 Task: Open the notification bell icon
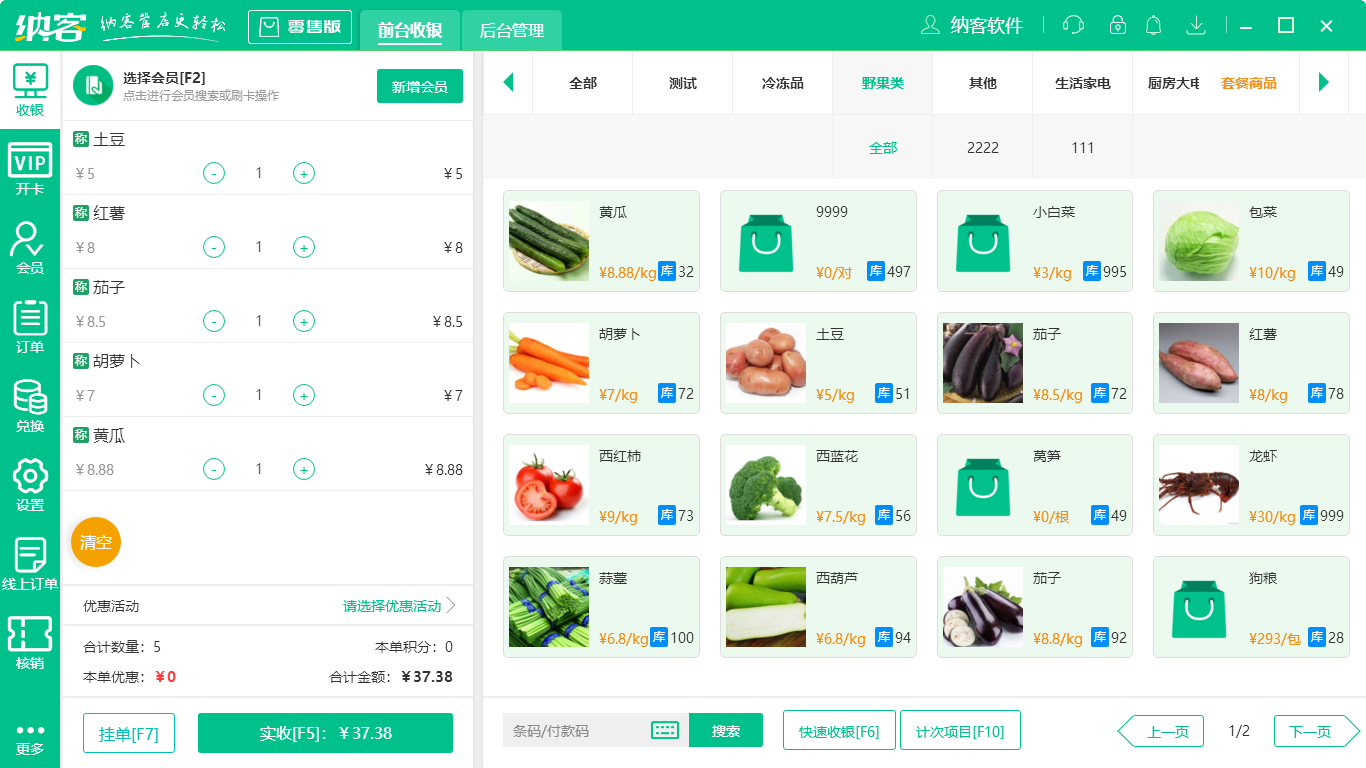pyautogui.click(x=1153, y=25)
